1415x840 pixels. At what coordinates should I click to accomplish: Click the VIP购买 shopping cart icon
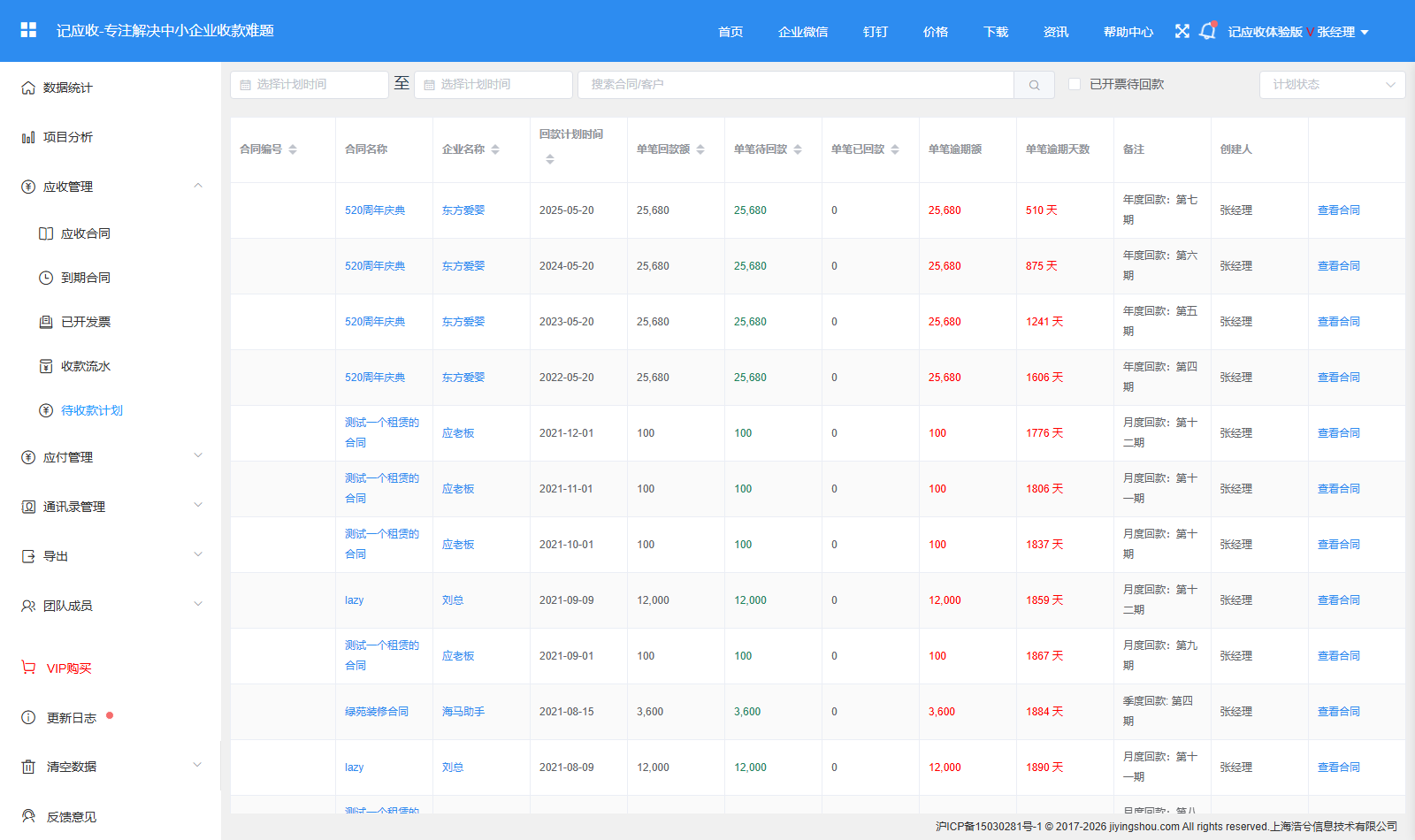point(28,668)
